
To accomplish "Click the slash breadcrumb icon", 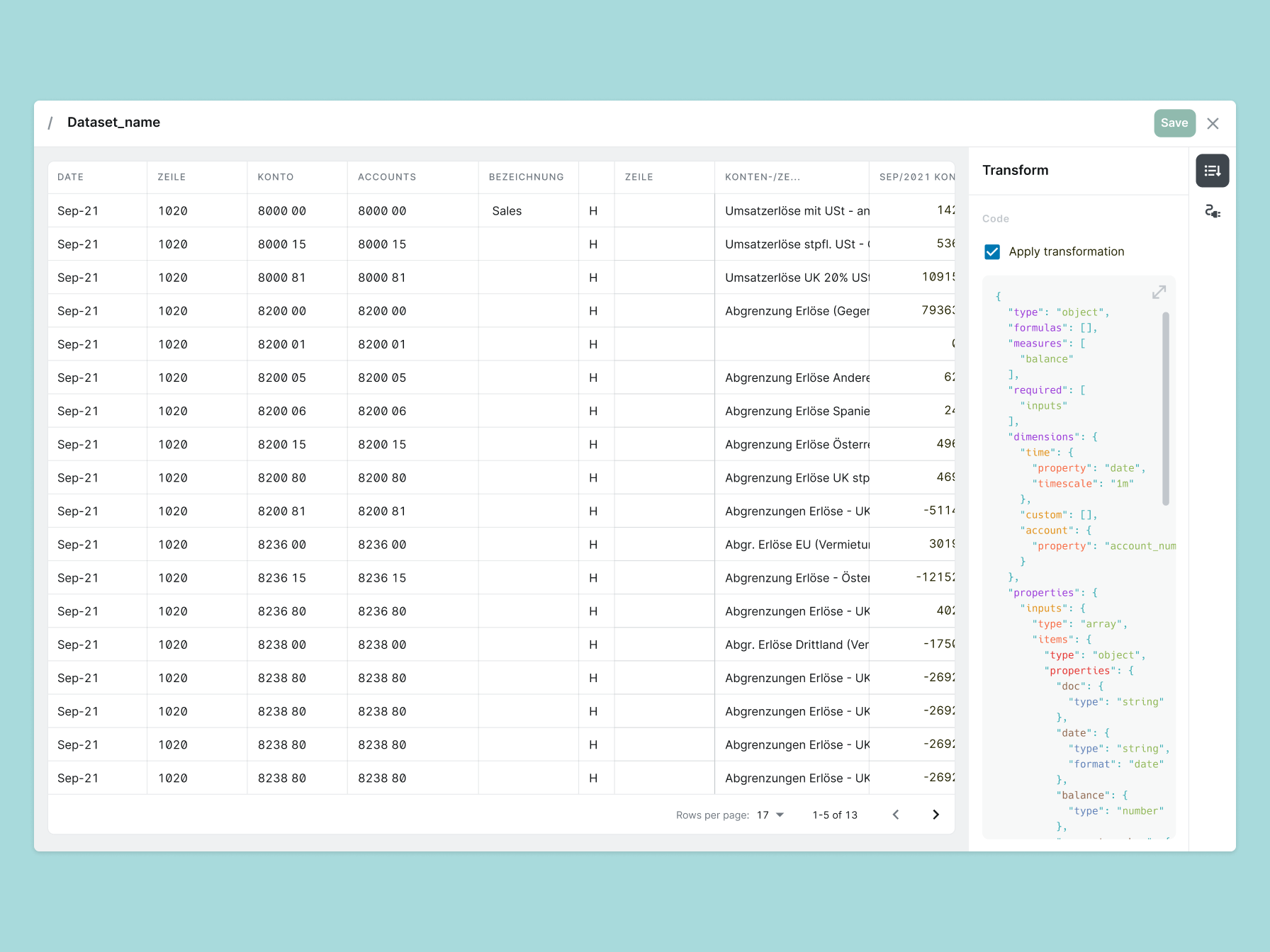I will pos(50,123).
